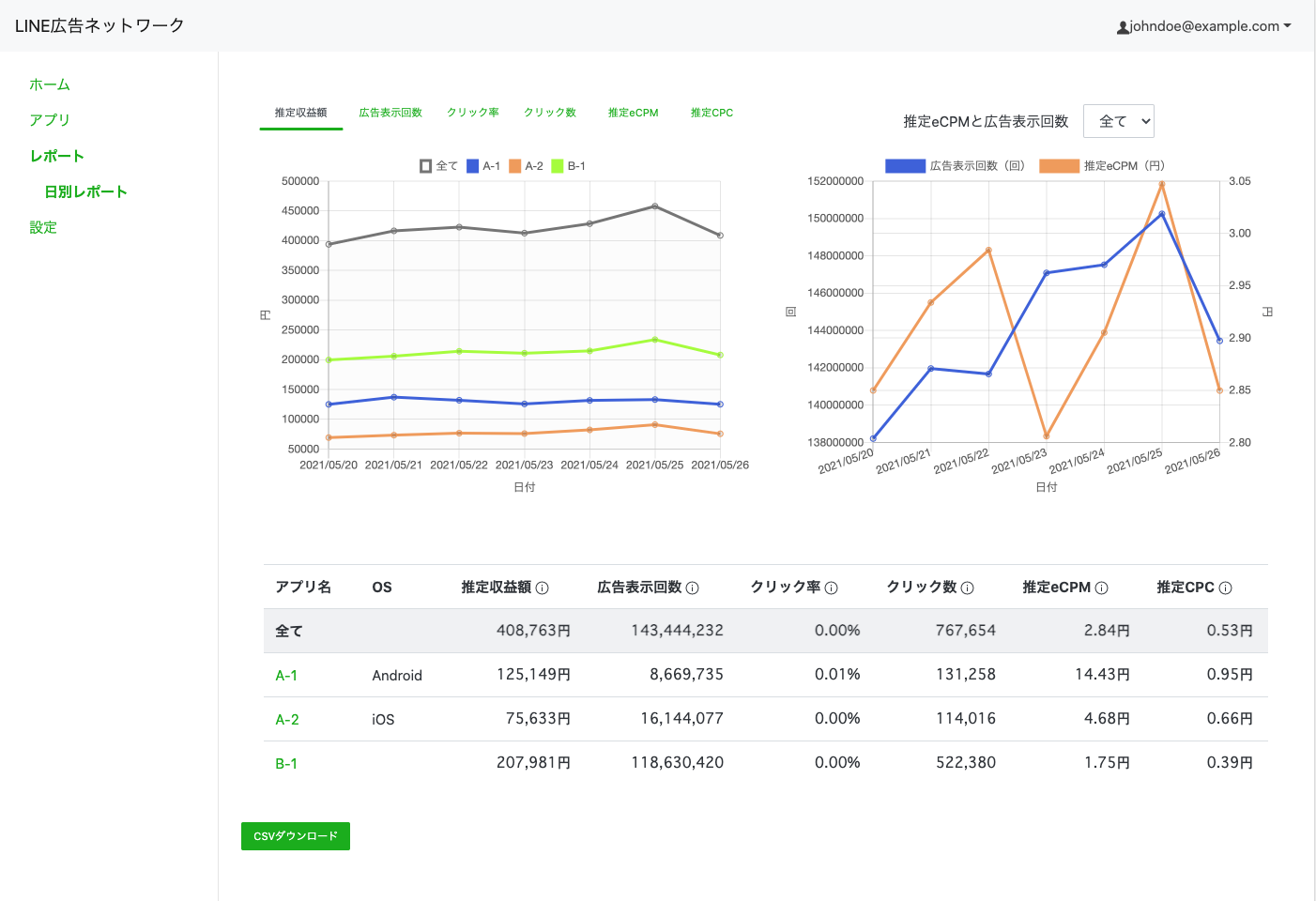This screenshot has width=1316, height=901.
Task: Click the 408,763円 revenue cell
Action: [x=534, y=631]
